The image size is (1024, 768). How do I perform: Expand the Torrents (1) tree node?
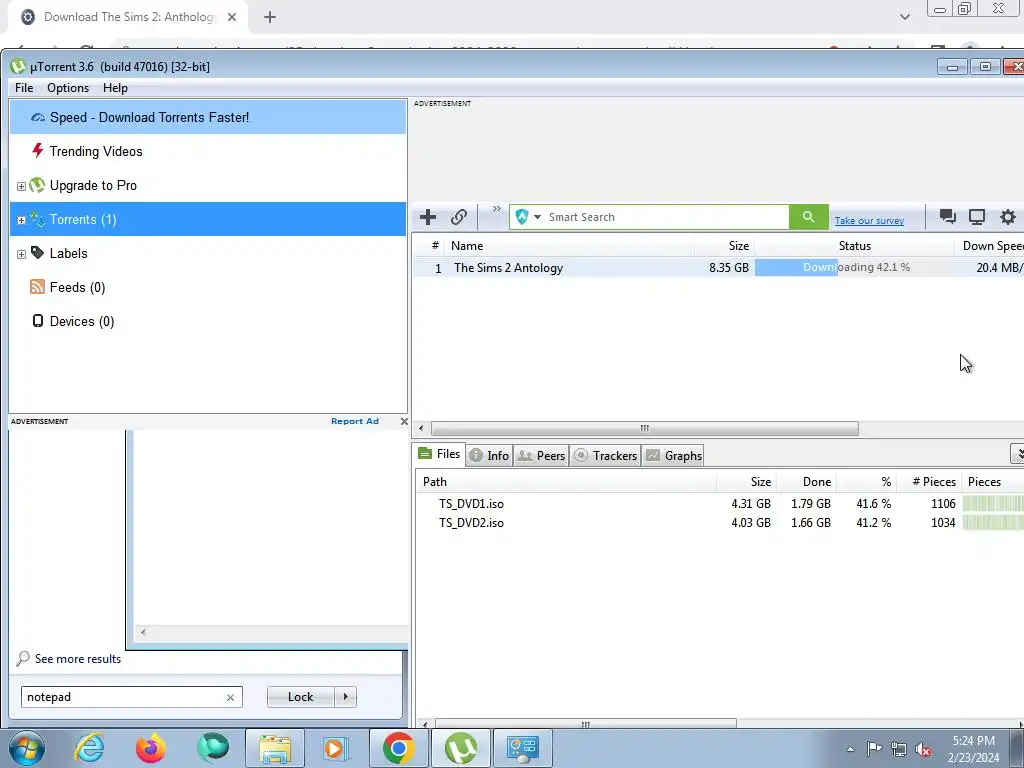click(21, 220)
